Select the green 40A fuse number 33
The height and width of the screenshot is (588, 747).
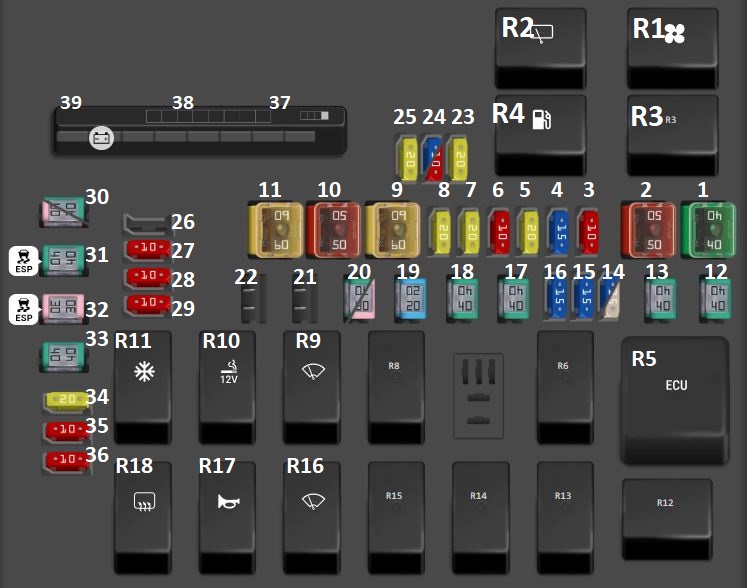coord(64,356)
